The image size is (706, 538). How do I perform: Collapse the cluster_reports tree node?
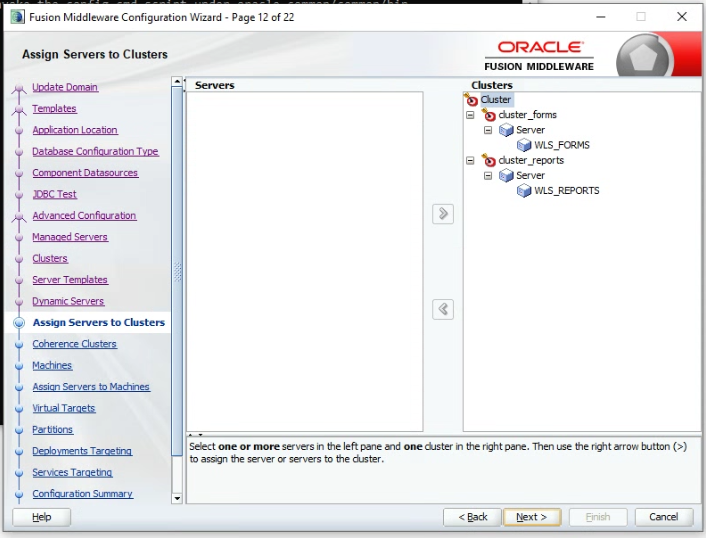pos(470,160)
